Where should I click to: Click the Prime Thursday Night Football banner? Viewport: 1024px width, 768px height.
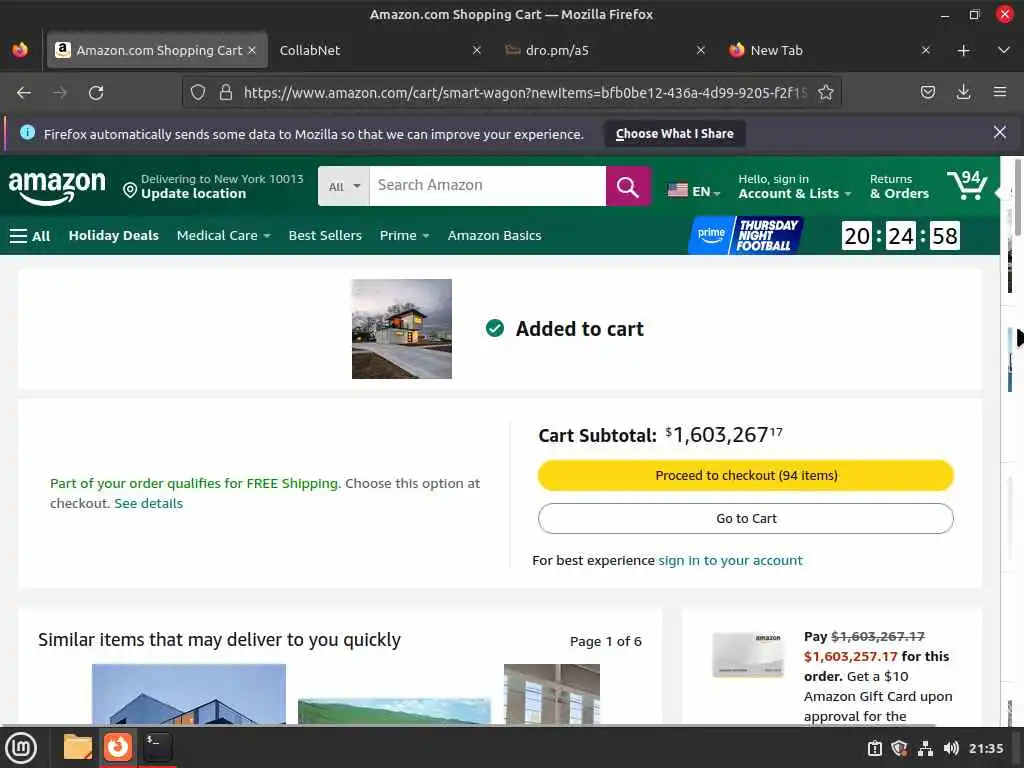(745, 235)
